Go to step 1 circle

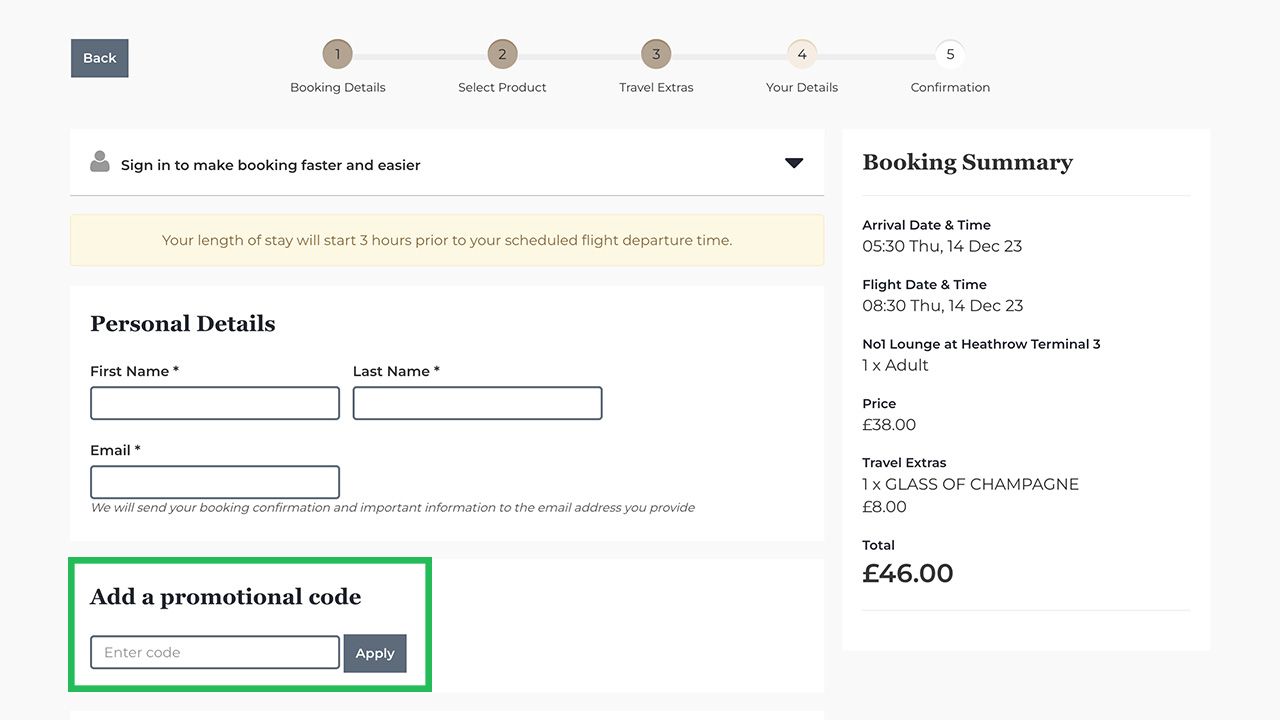tap(337, 55)
